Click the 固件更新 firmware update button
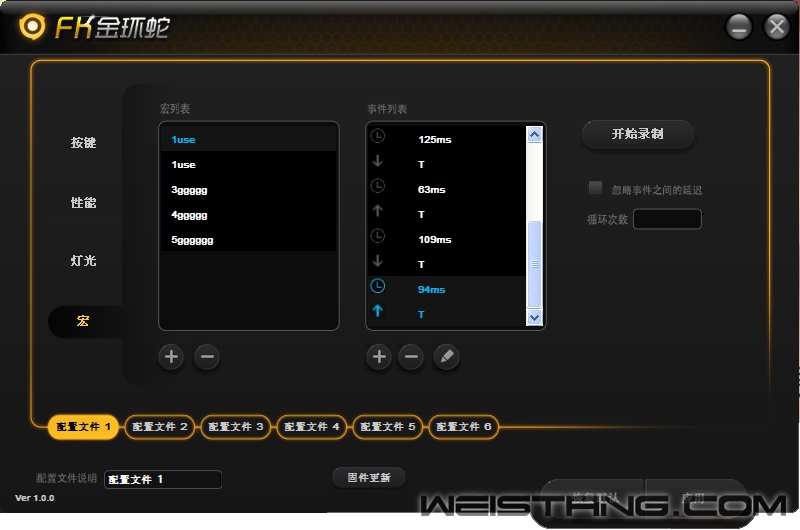This screenshot has width=800, height=530. [x=369, y=477]
